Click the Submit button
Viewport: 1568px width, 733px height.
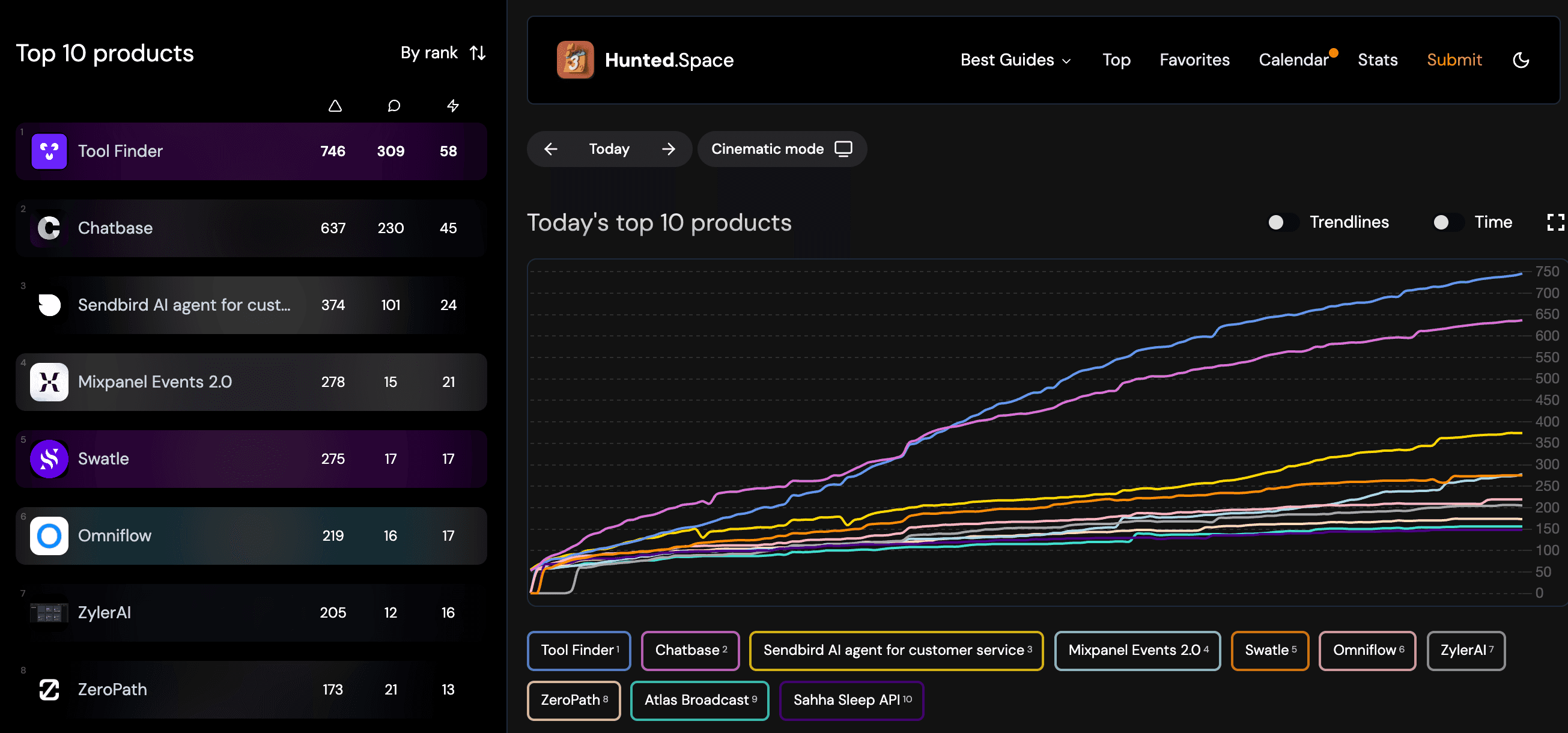click(x=1453, y=61)
